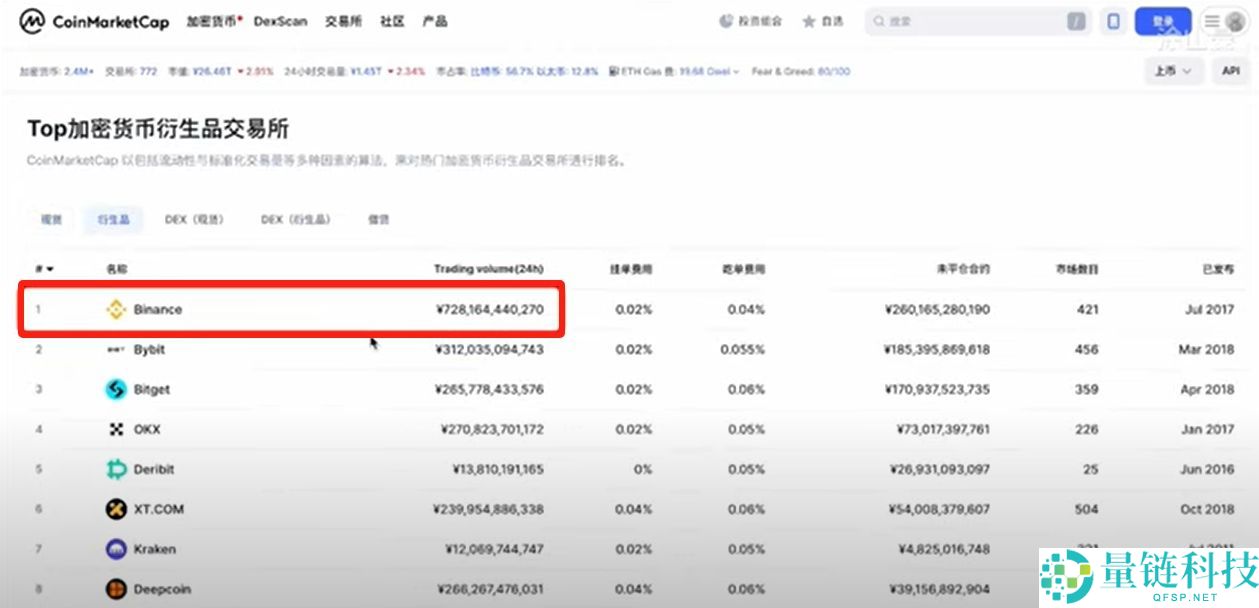
Task: Click the mobile app icon in header
Action: [x=1113, y=20]
